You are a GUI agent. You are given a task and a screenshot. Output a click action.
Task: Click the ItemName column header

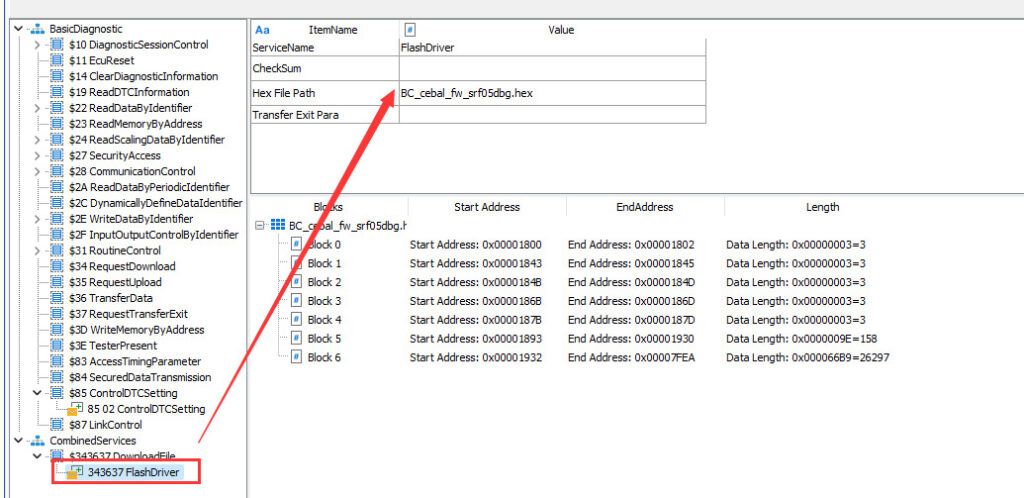333,30
